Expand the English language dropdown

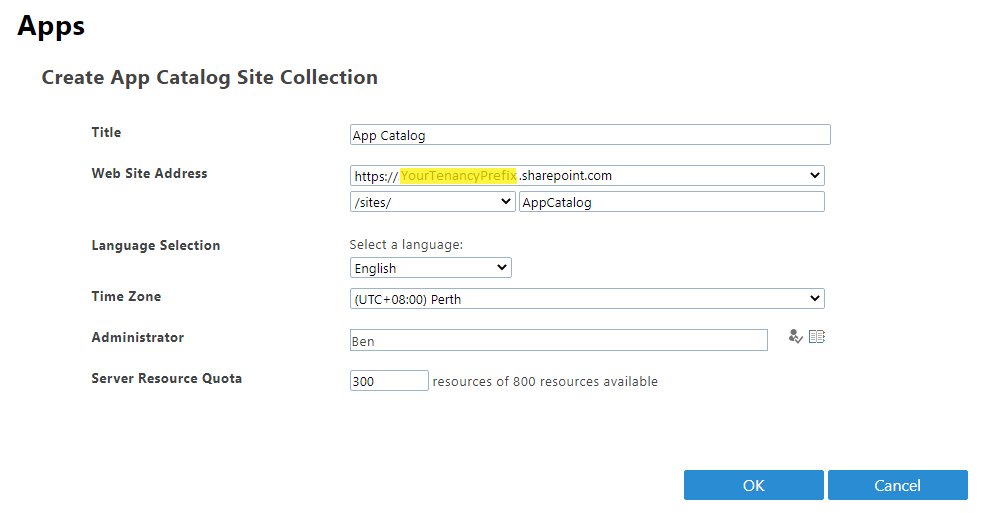[x=431, y=268]
